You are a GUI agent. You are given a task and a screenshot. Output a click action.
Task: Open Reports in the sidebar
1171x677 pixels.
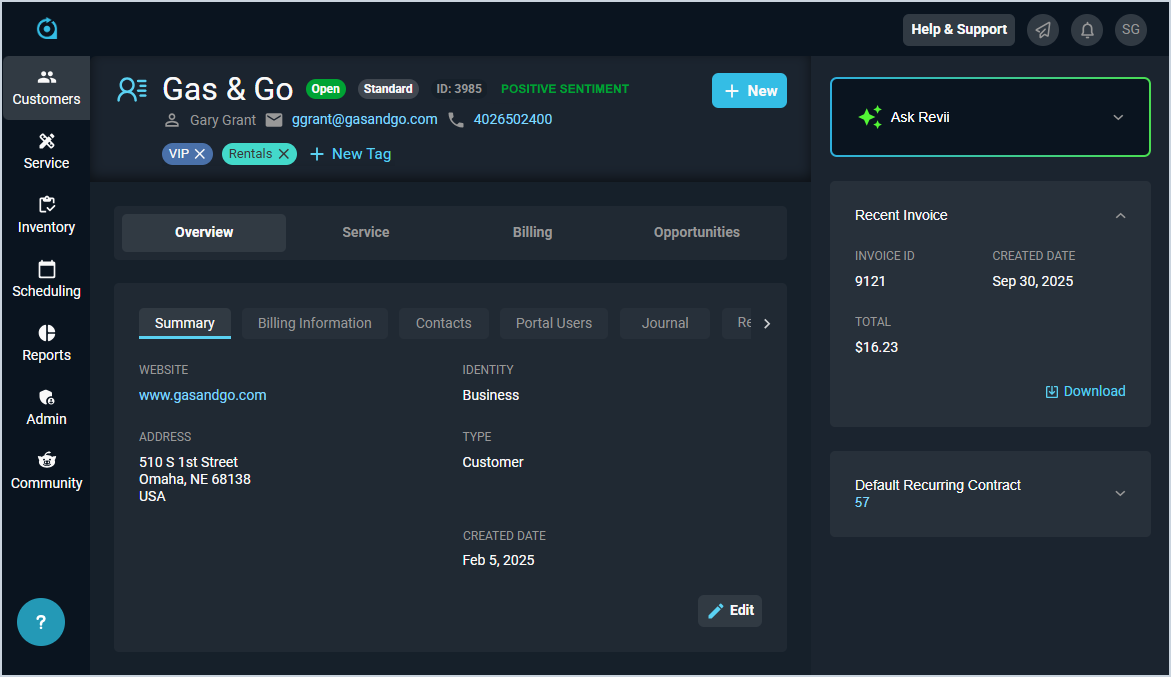pyautogui.click(x=46, y=344)
